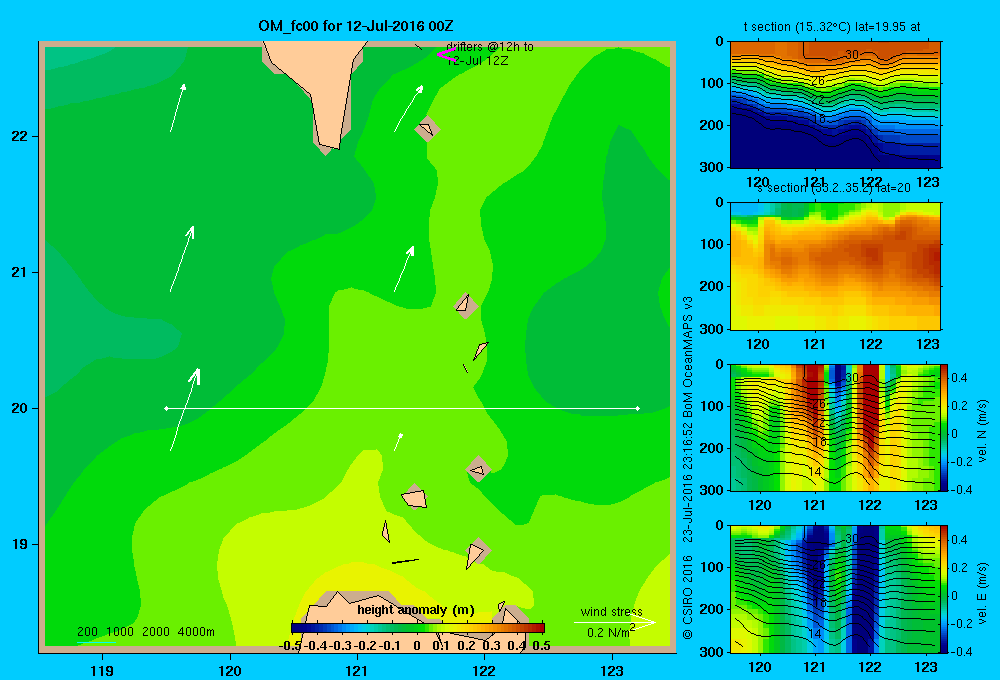Click the wind stress legend reference arrow

tap(614, 623)
